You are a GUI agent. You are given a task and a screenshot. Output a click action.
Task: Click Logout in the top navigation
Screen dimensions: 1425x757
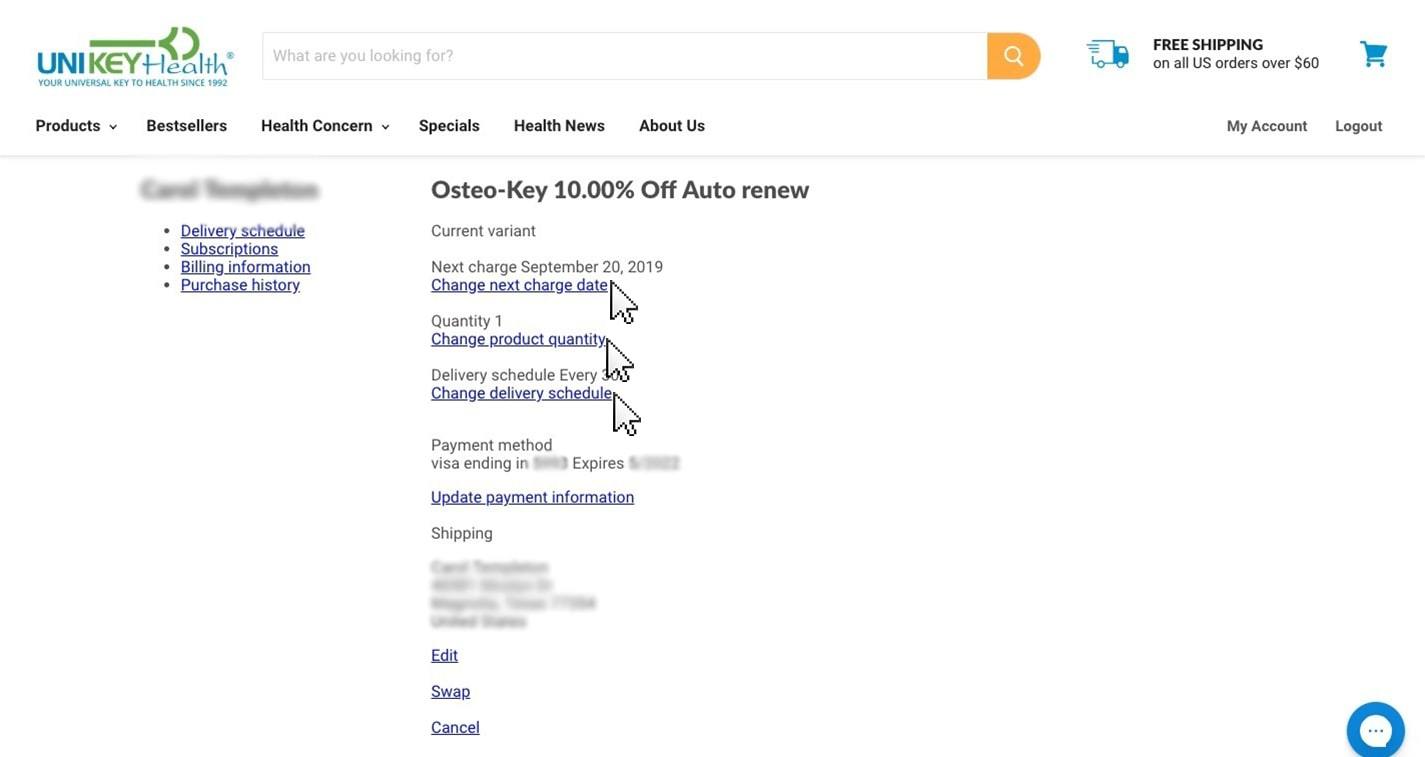click(1359, 126)
